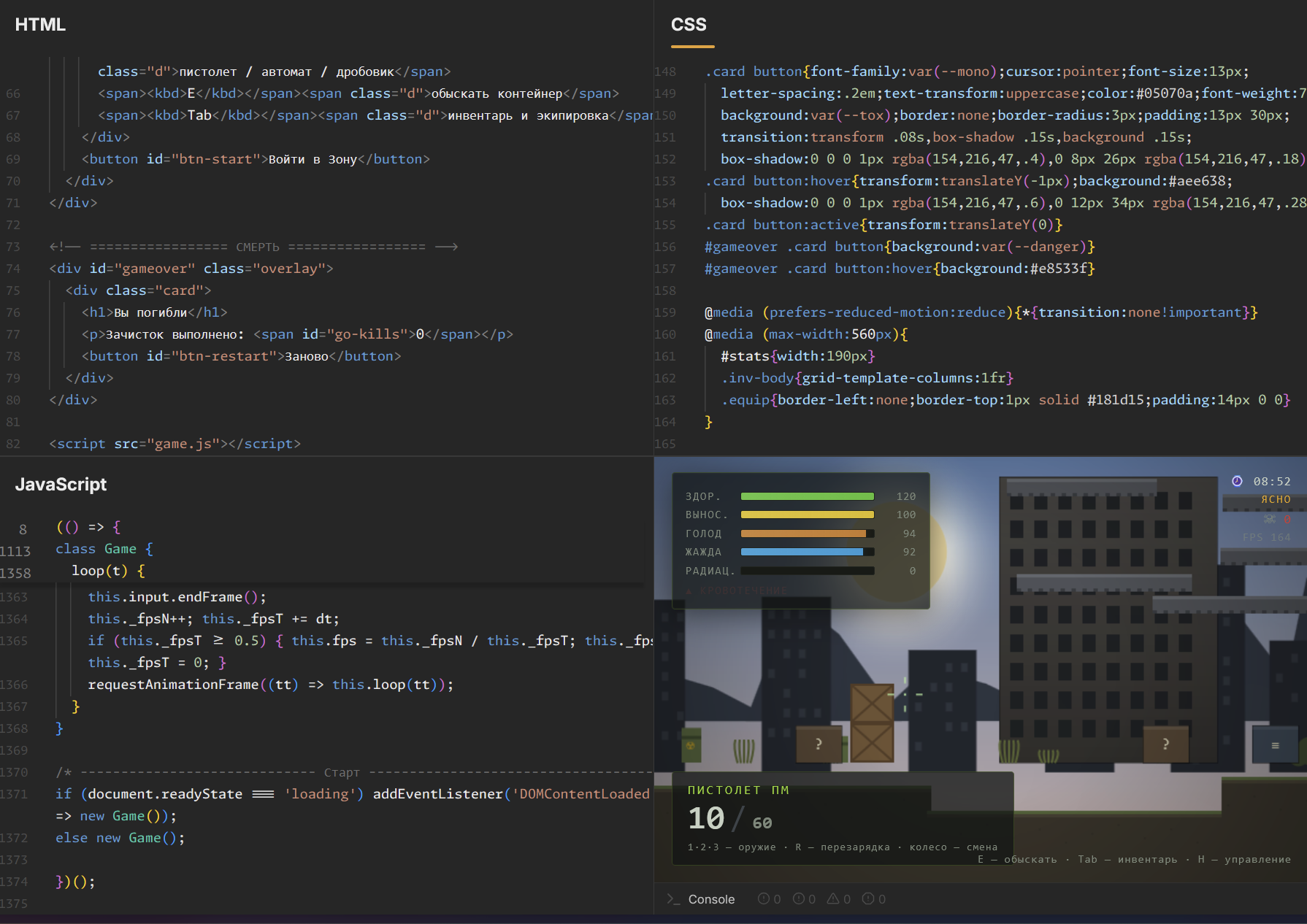Click the blue container marked with three lines

pos(1275,745)
